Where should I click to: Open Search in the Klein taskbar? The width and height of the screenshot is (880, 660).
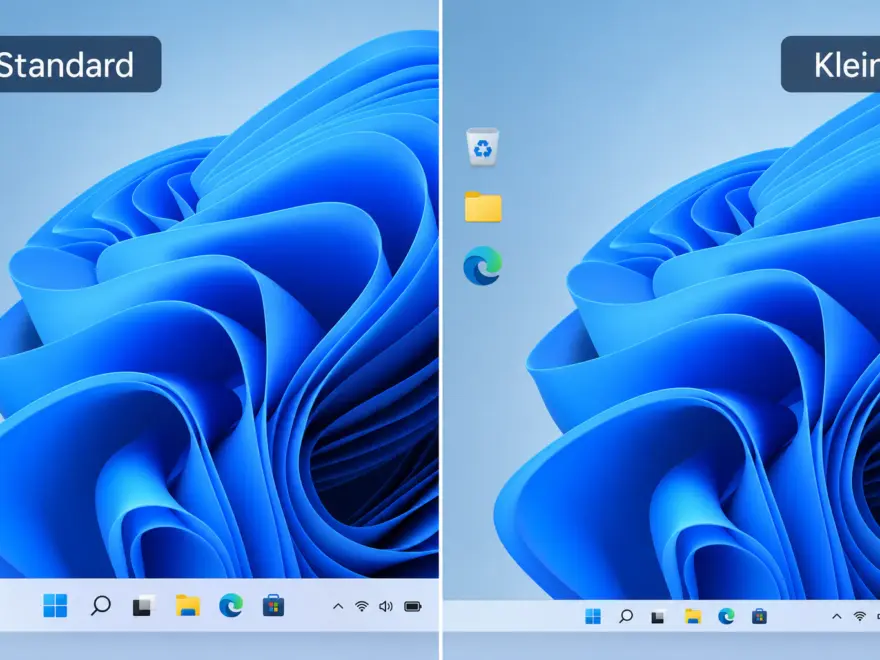tap(626, 616)
